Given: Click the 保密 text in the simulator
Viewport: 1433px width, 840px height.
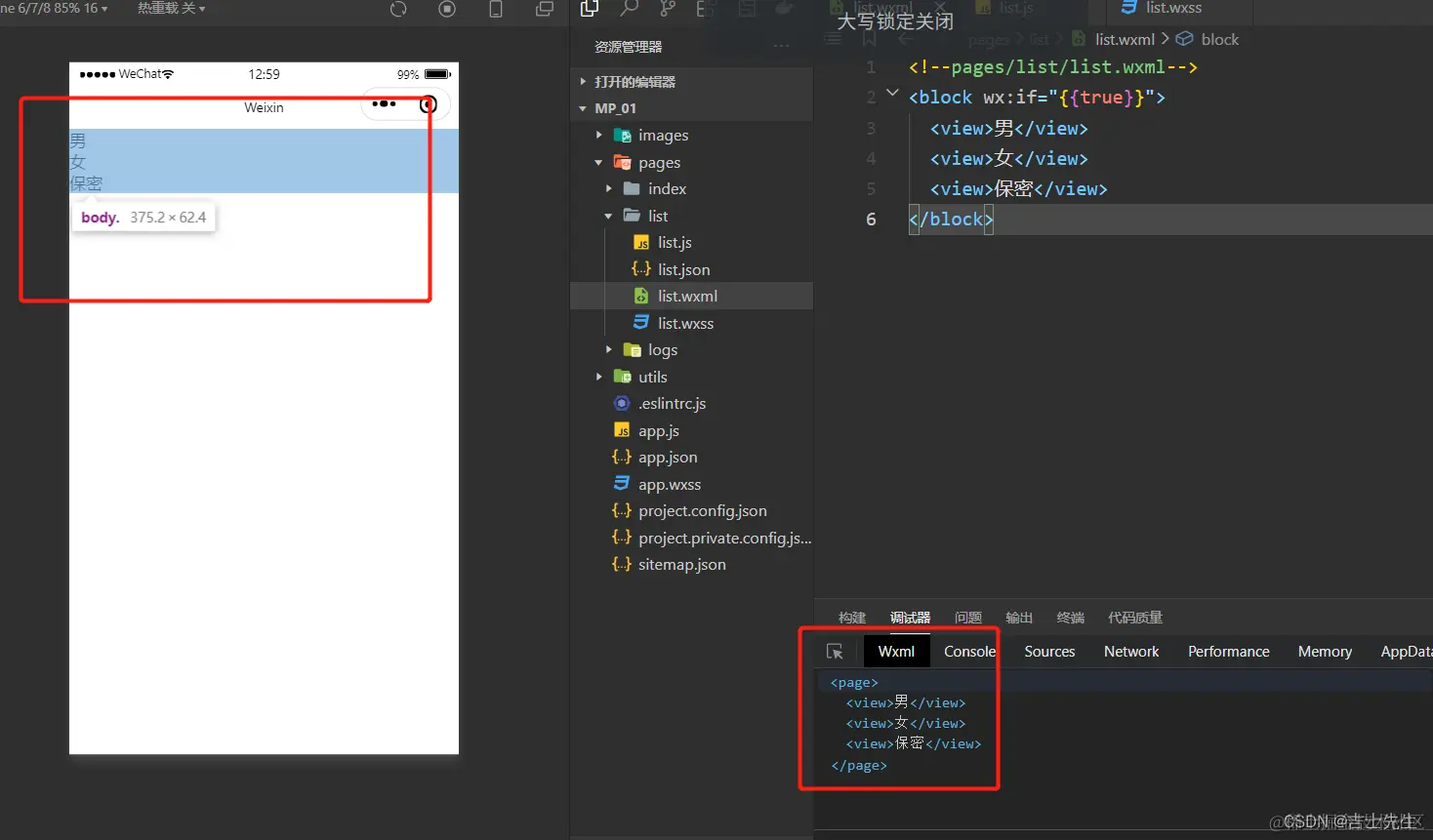Looking at the screenshot, I should pos(86,182).
